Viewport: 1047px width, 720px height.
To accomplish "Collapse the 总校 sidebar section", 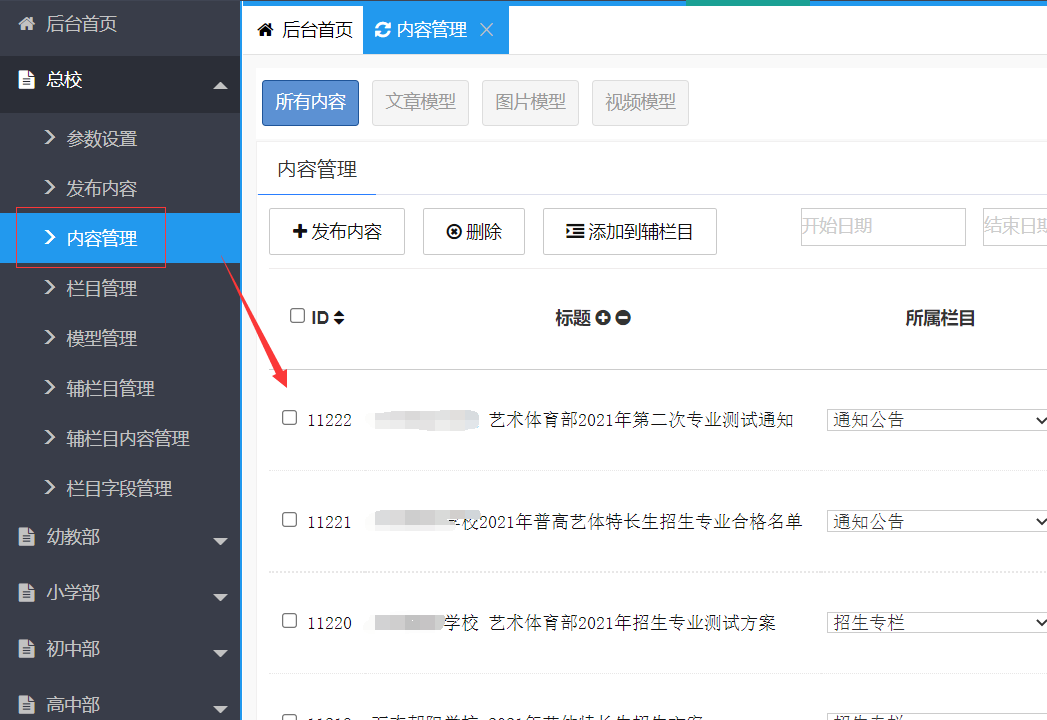I will click(220, 85).
